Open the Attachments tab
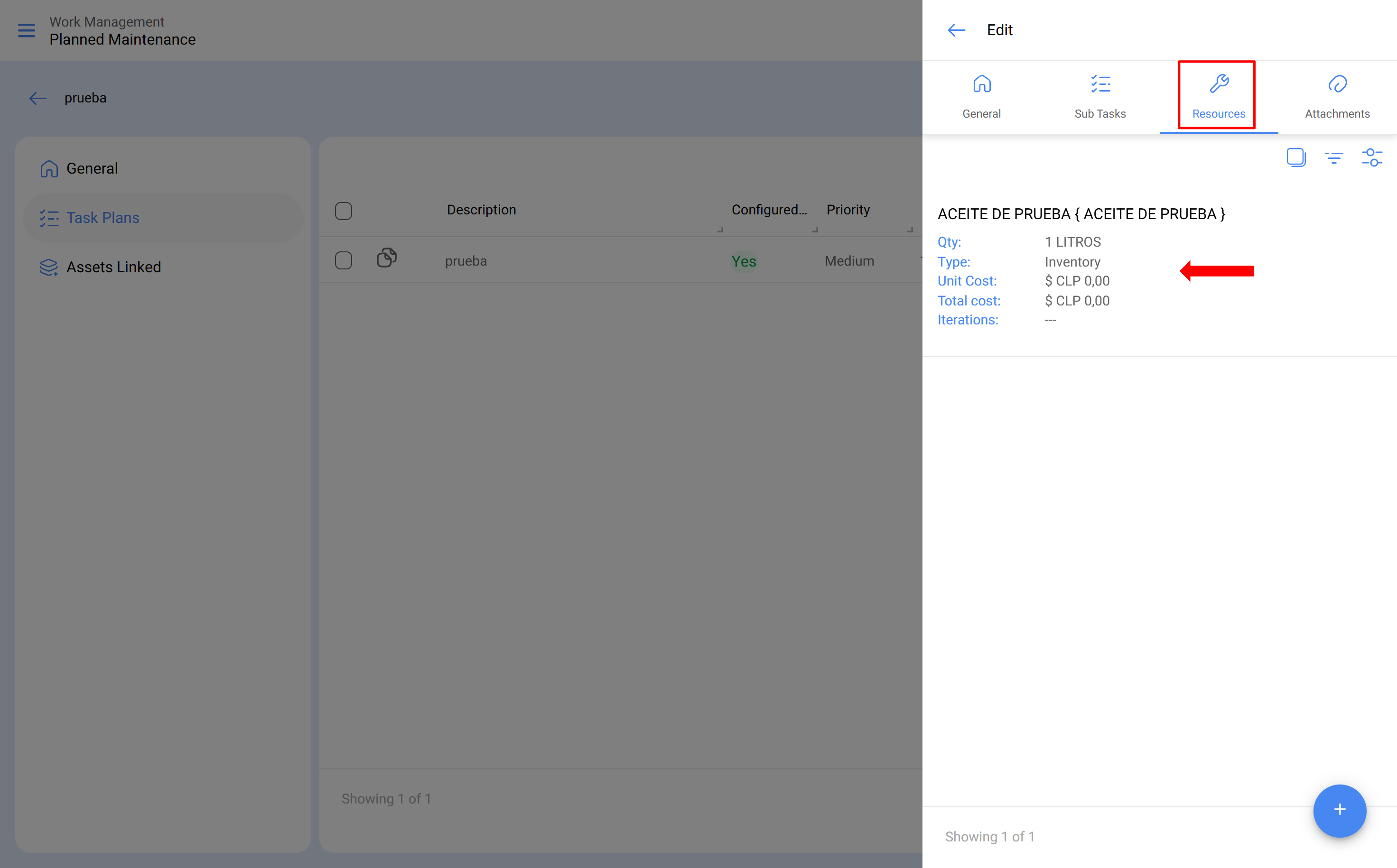The width and height of the screenshot is (1397, 868). tap(1337, 96)
